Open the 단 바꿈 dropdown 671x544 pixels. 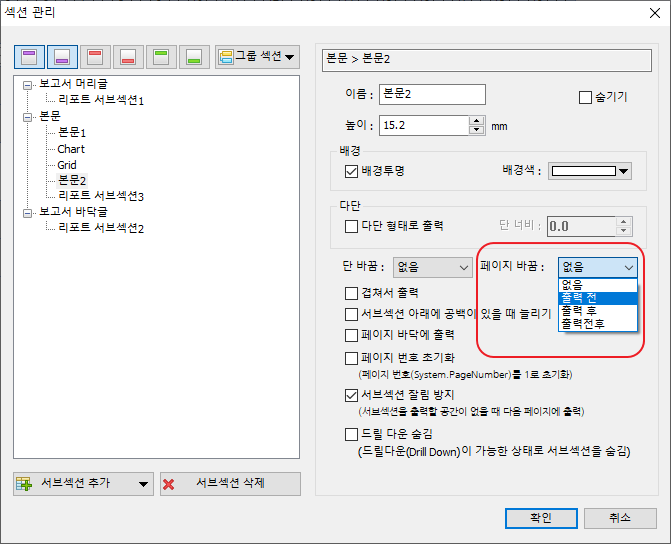pos(432,268)
